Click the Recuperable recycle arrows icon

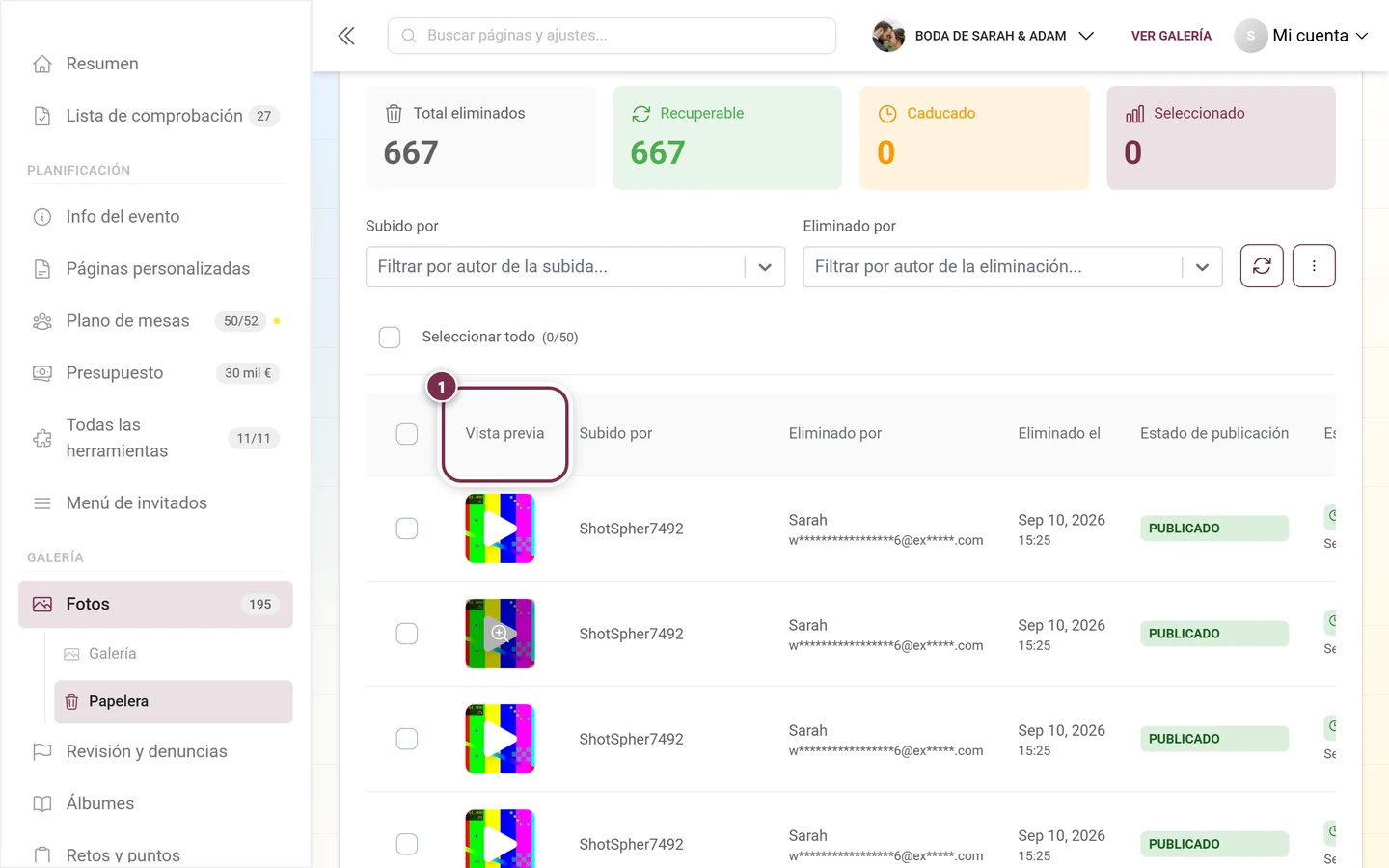641,114
